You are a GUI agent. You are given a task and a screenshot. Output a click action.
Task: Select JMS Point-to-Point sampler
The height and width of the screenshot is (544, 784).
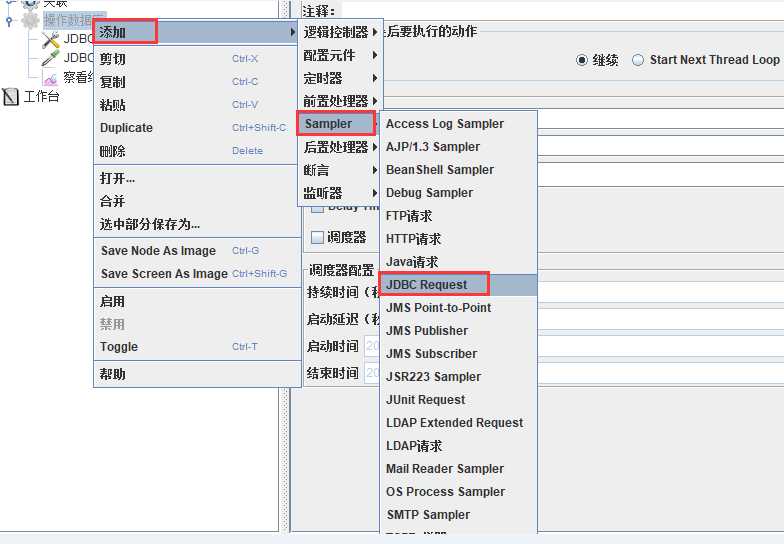pyautogui.click(x=458, y=308)
